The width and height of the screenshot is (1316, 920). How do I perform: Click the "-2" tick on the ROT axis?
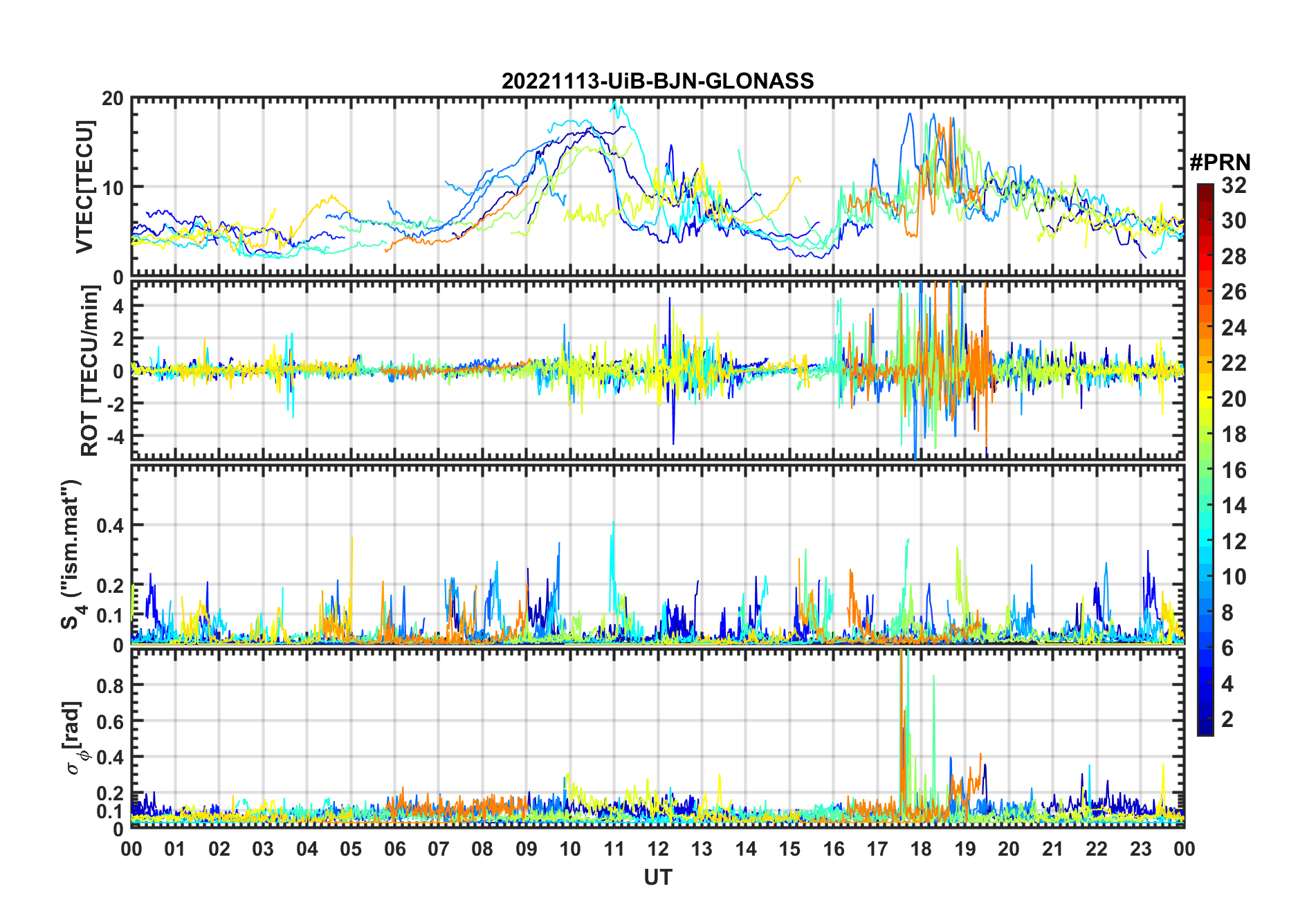tap(115, 404)
